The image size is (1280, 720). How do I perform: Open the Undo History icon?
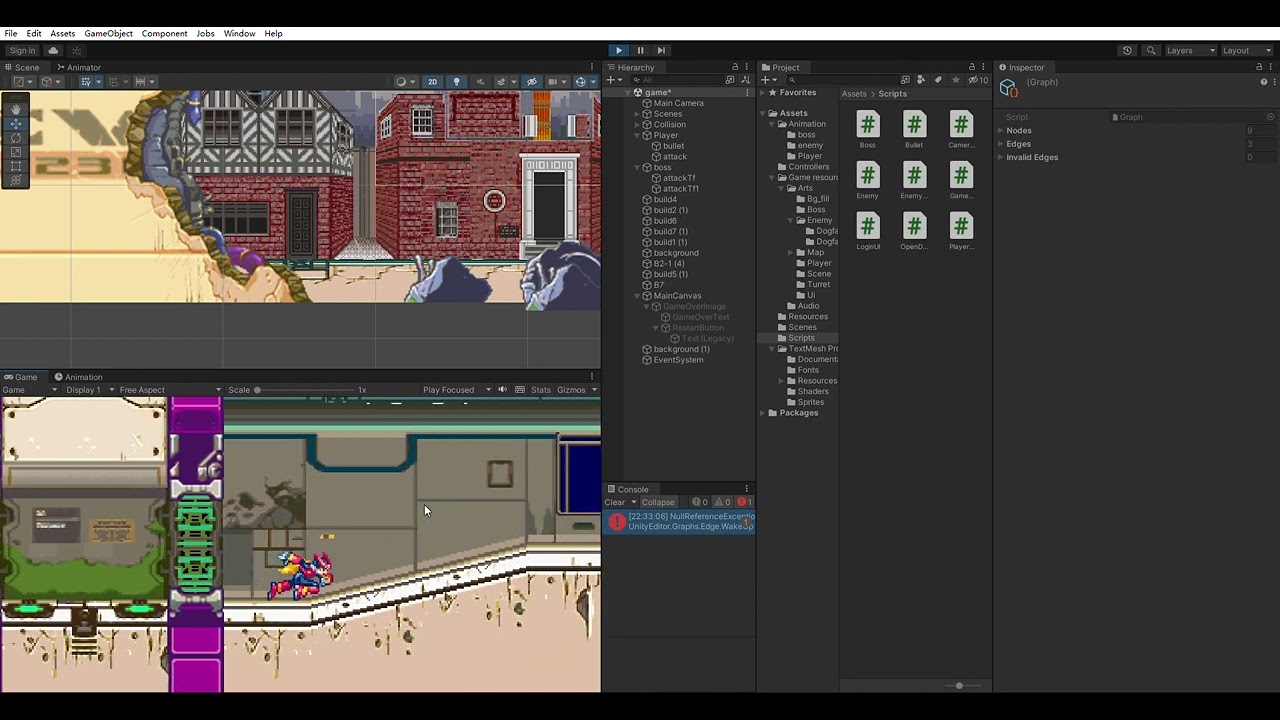pos(1127,50)
